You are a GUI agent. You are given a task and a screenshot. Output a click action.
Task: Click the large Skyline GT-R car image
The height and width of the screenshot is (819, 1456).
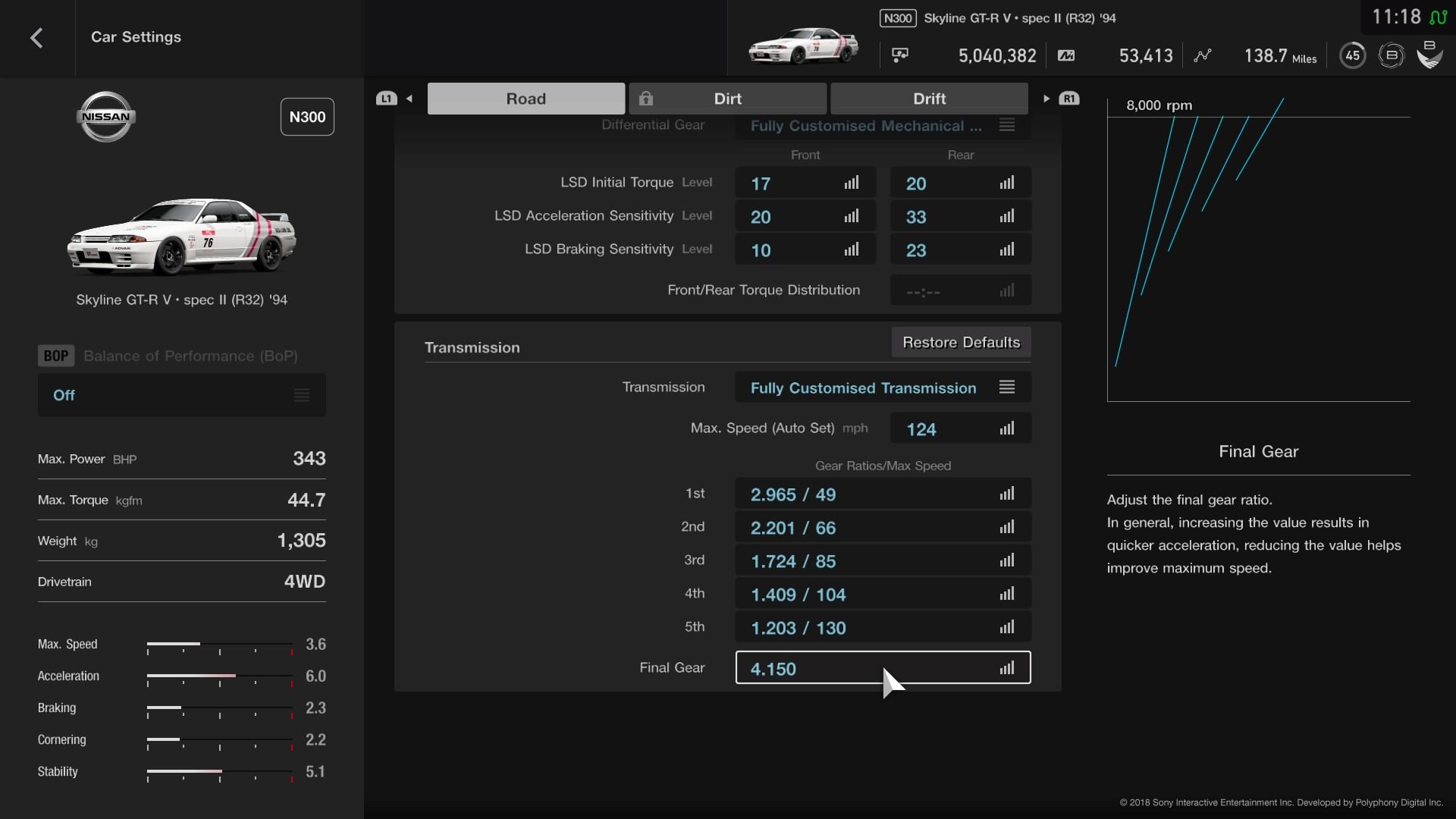click(182, 236)
